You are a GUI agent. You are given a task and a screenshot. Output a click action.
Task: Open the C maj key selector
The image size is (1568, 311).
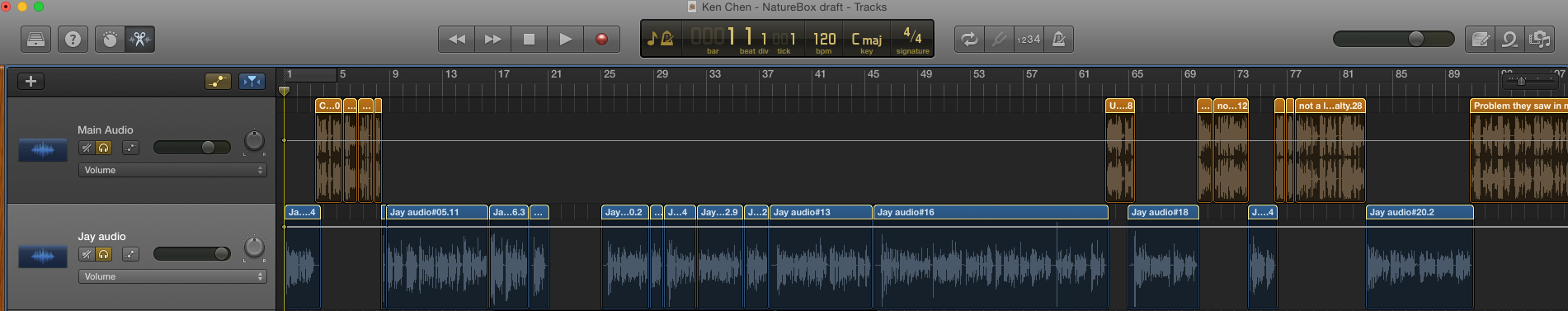pyautogui.click(x=866, y=40)
